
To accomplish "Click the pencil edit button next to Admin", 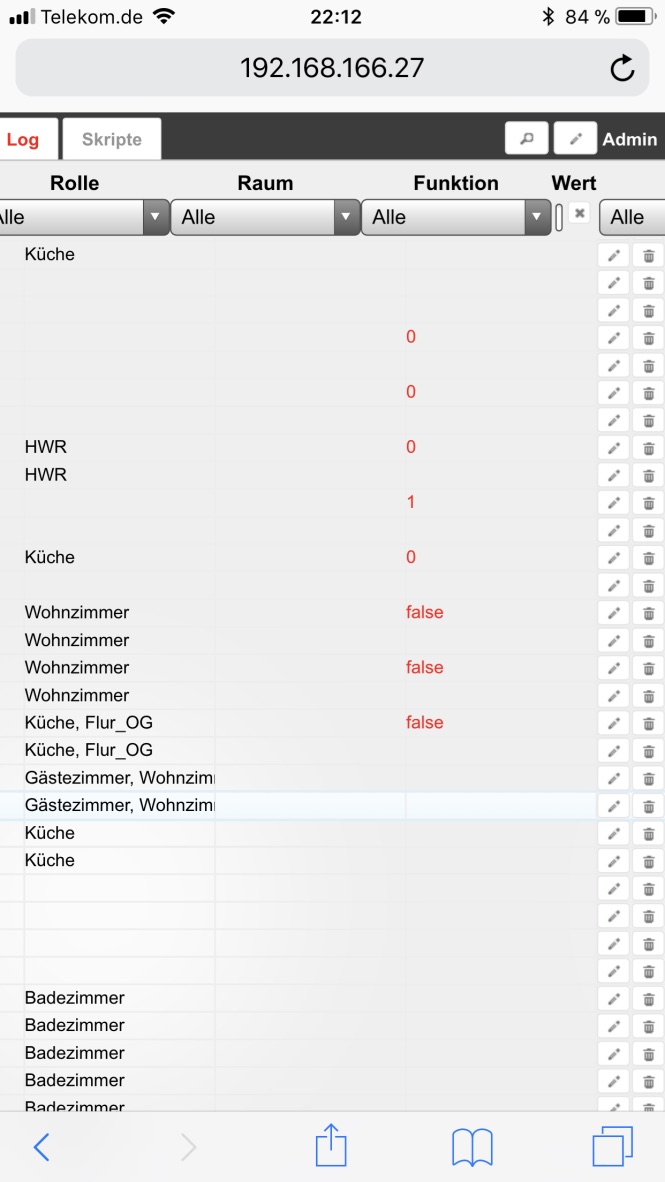I will 575,139.
